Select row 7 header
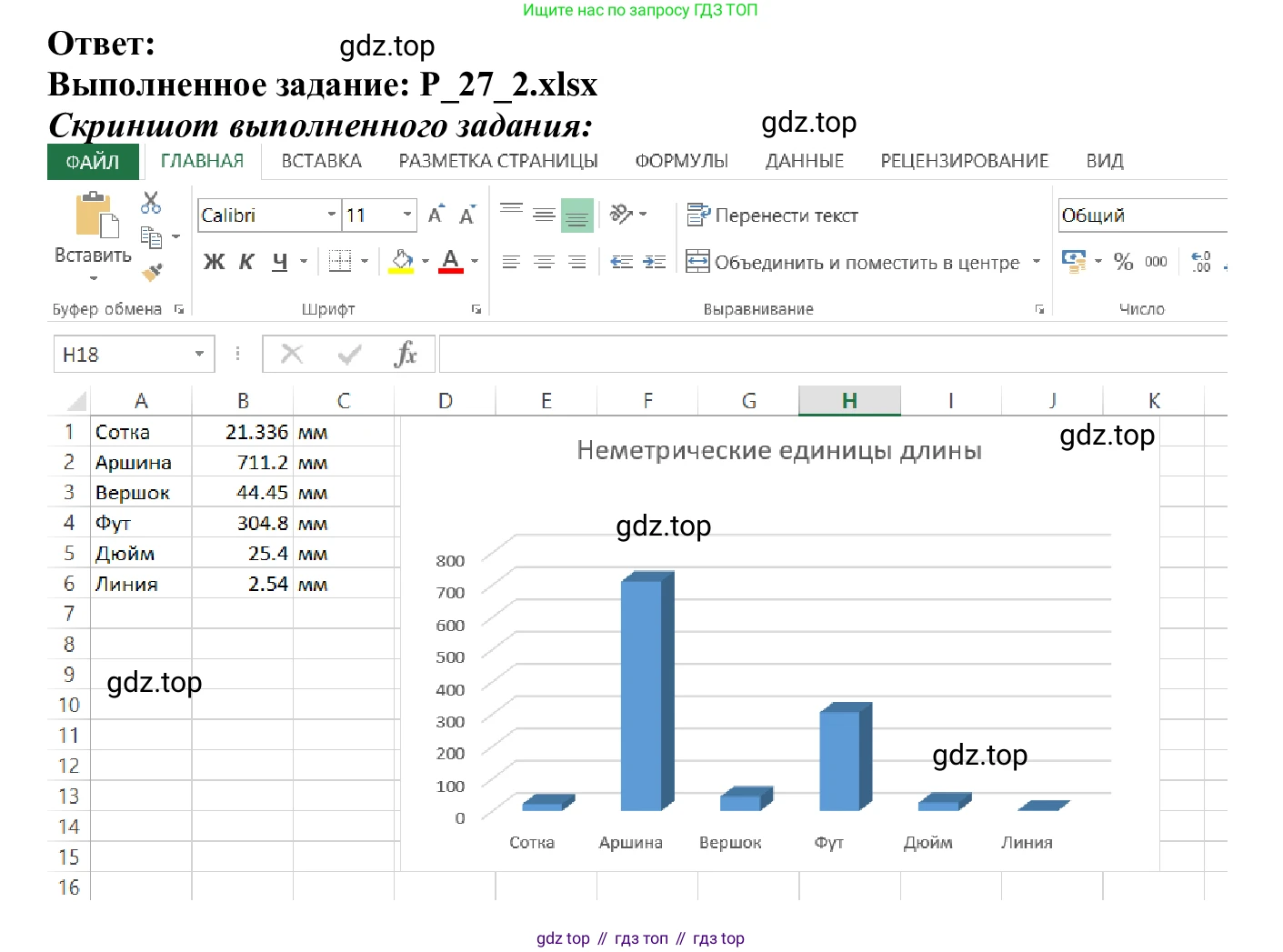The height and width of the screenshot is (952, 1283). point(69,614)
